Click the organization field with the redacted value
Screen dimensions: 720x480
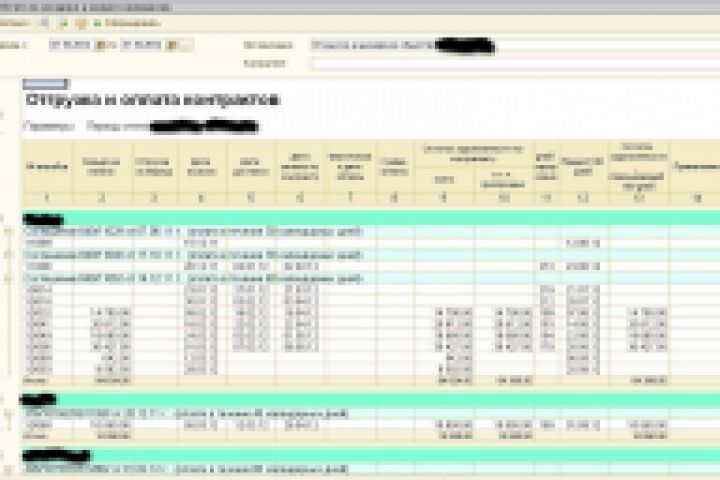tap(515, 45)
